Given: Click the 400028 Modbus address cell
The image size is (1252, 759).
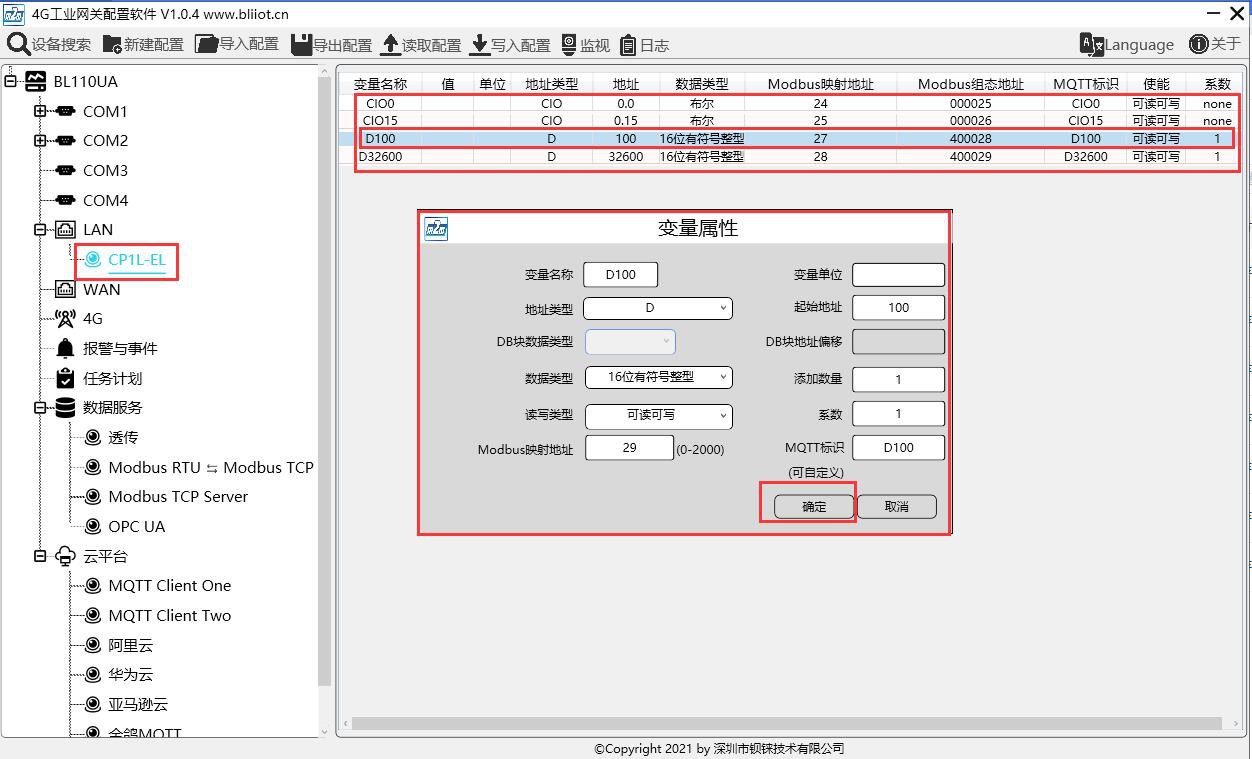Looking at the screenshot, I should 971,139.
